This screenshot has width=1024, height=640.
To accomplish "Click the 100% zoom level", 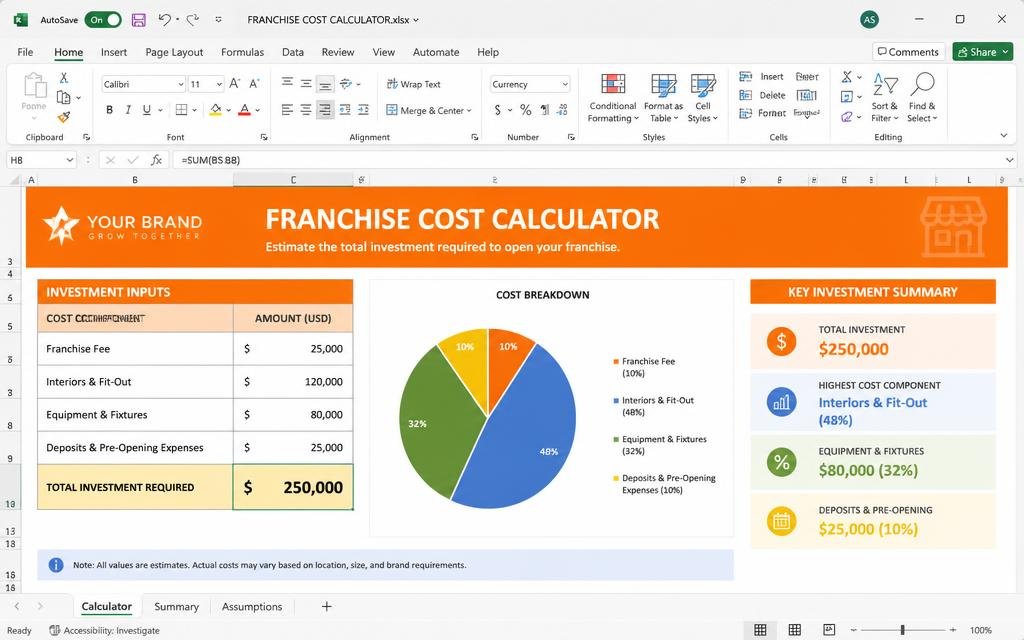I will pos(980,630).
